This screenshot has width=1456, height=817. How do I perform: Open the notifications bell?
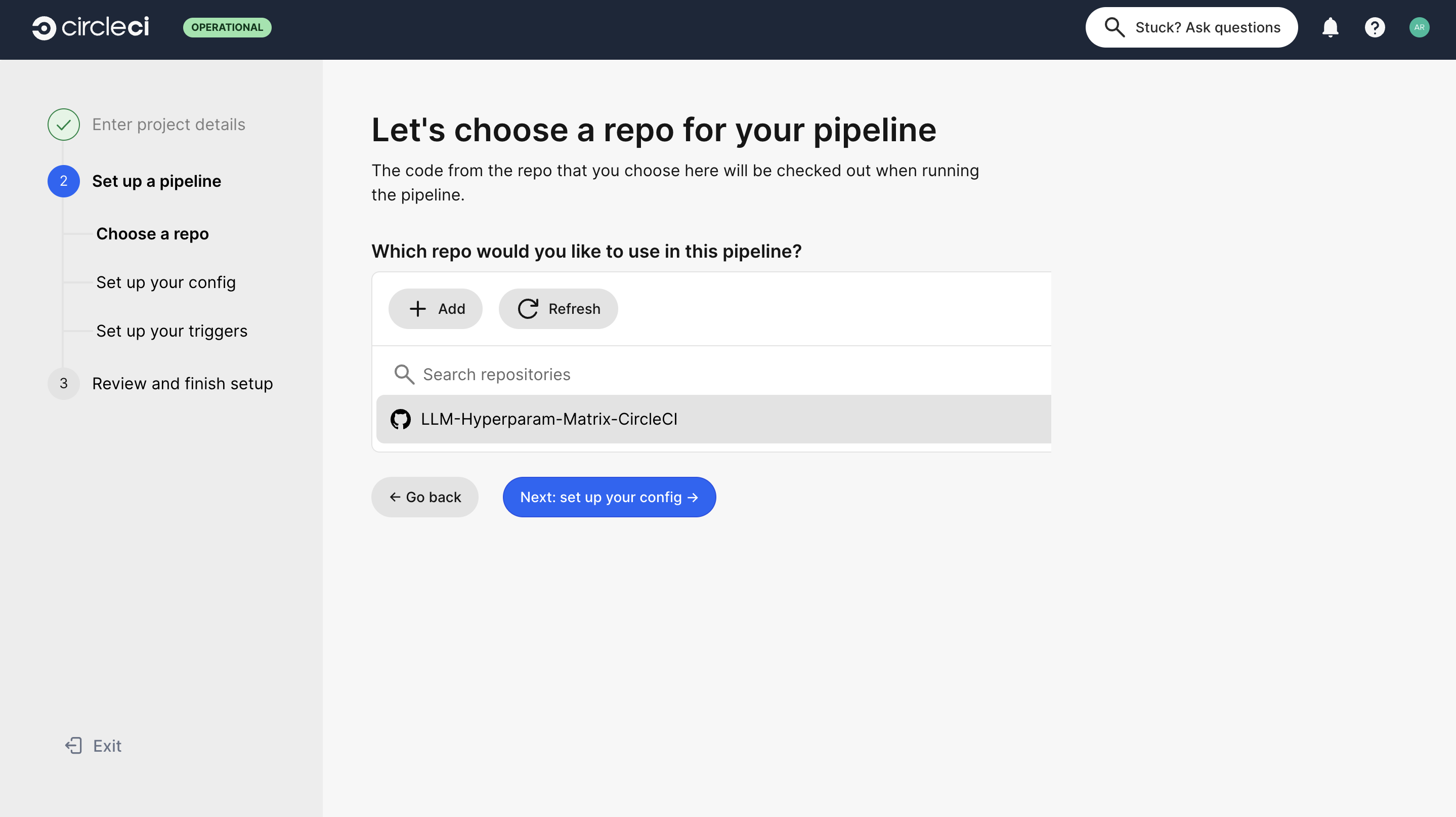[x=1331, y=26]
